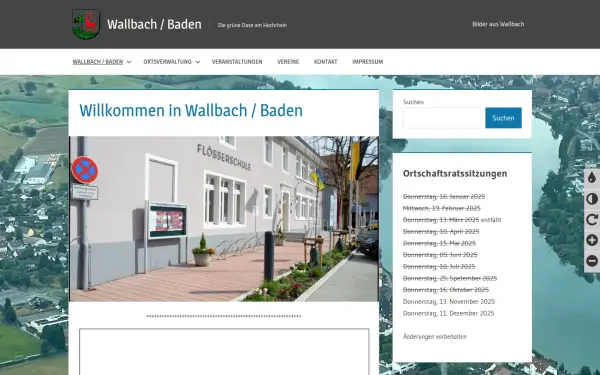Click the text Donnerstag, 16. Oktober 2025
Viewport: 600px width, 375px height.
[446, 290]
